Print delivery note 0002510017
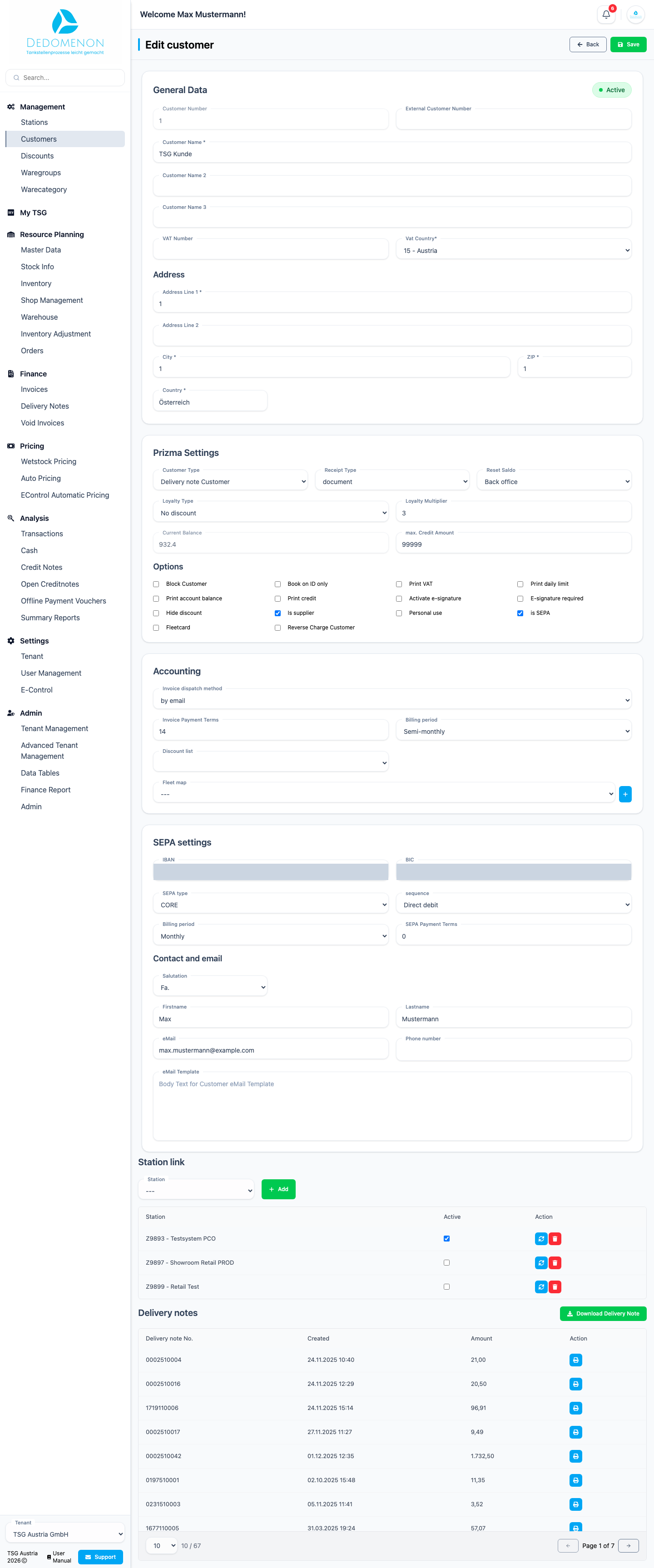The width and height of the screenshot is (654, 1568). tap(575, 1432)
